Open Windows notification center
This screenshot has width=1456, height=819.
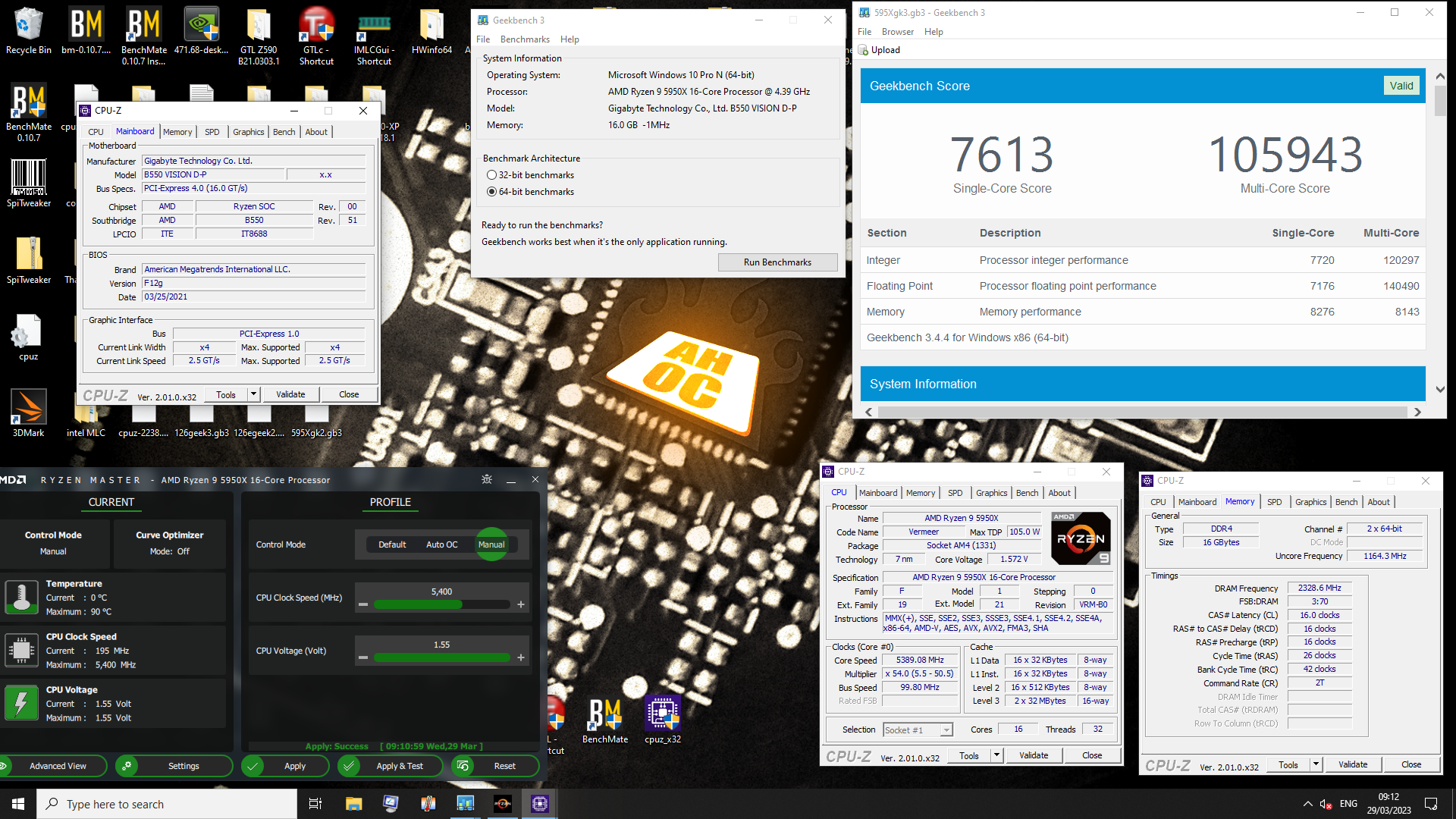click(x=1431, y=804)
